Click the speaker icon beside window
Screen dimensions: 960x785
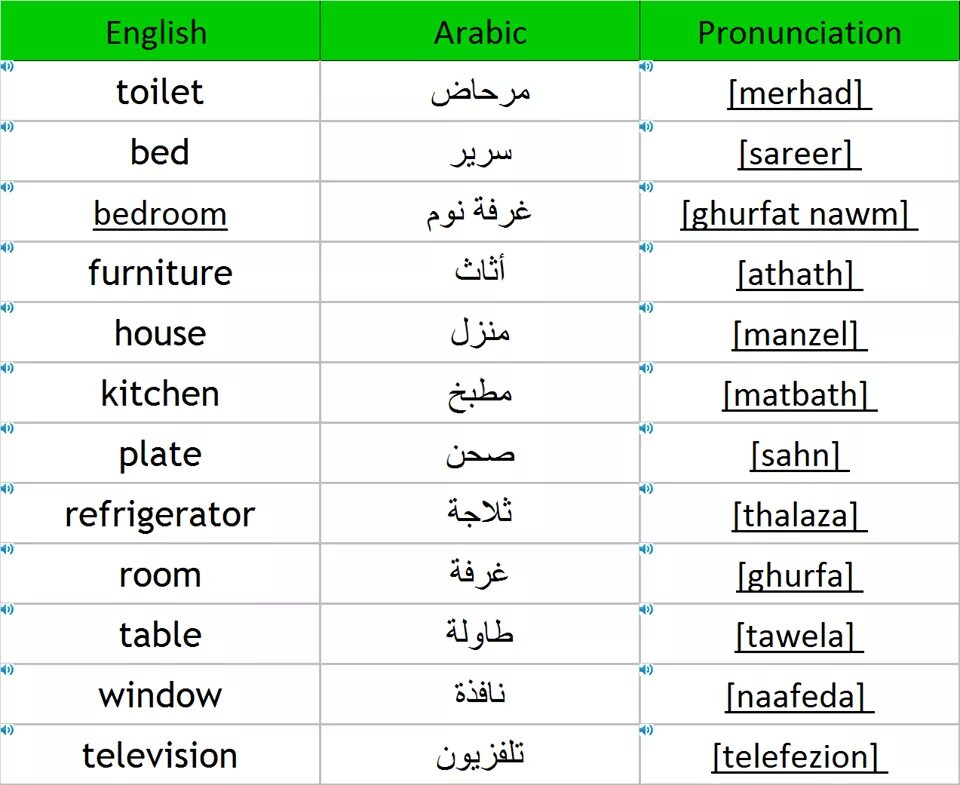[7, 670]
